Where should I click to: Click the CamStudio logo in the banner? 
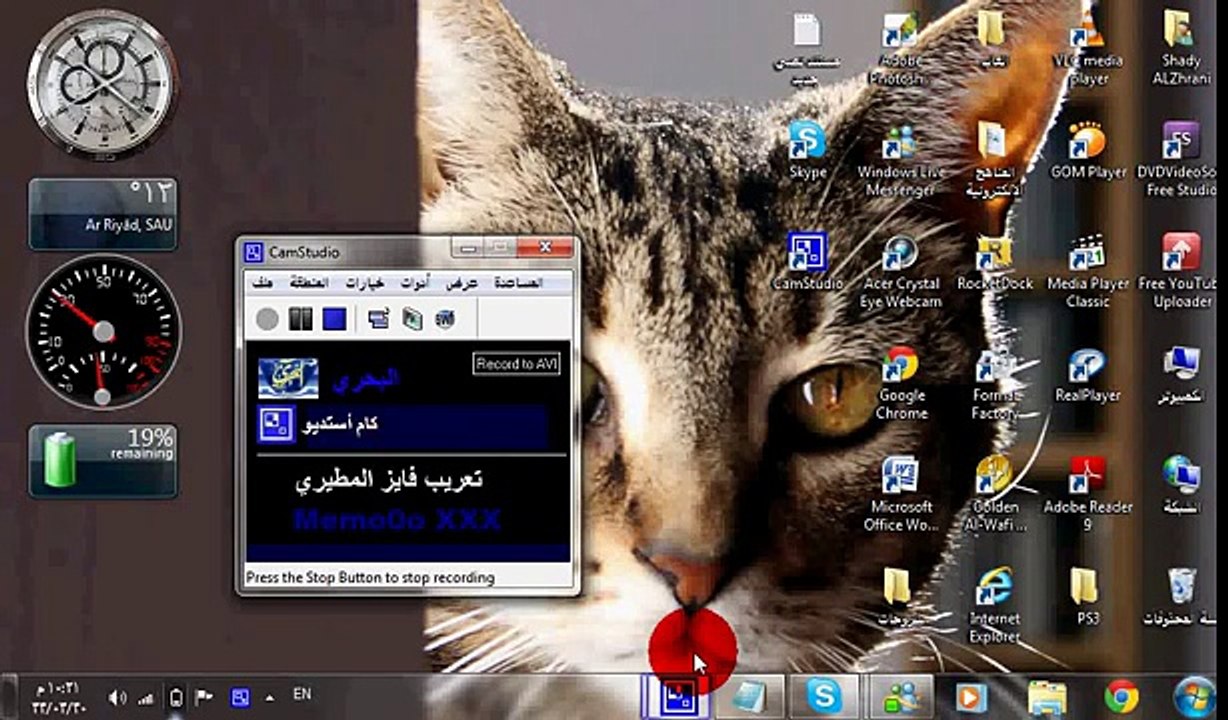(x=275, y=426)
